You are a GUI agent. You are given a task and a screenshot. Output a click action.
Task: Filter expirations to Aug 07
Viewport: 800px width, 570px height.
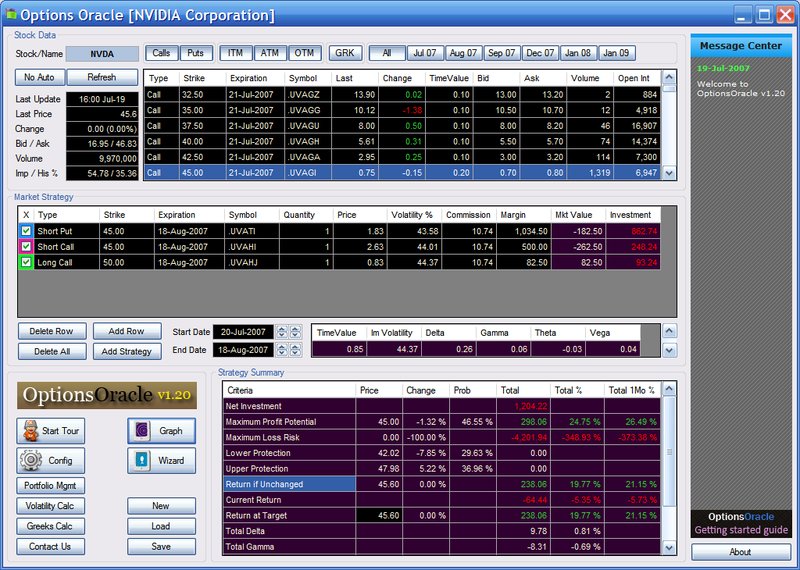(463, 53)
